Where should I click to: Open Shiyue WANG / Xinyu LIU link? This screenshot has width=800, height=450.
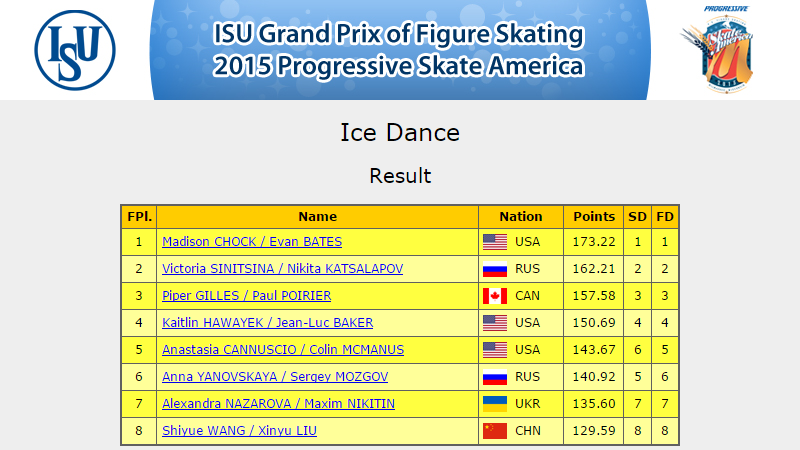point(239,431)
